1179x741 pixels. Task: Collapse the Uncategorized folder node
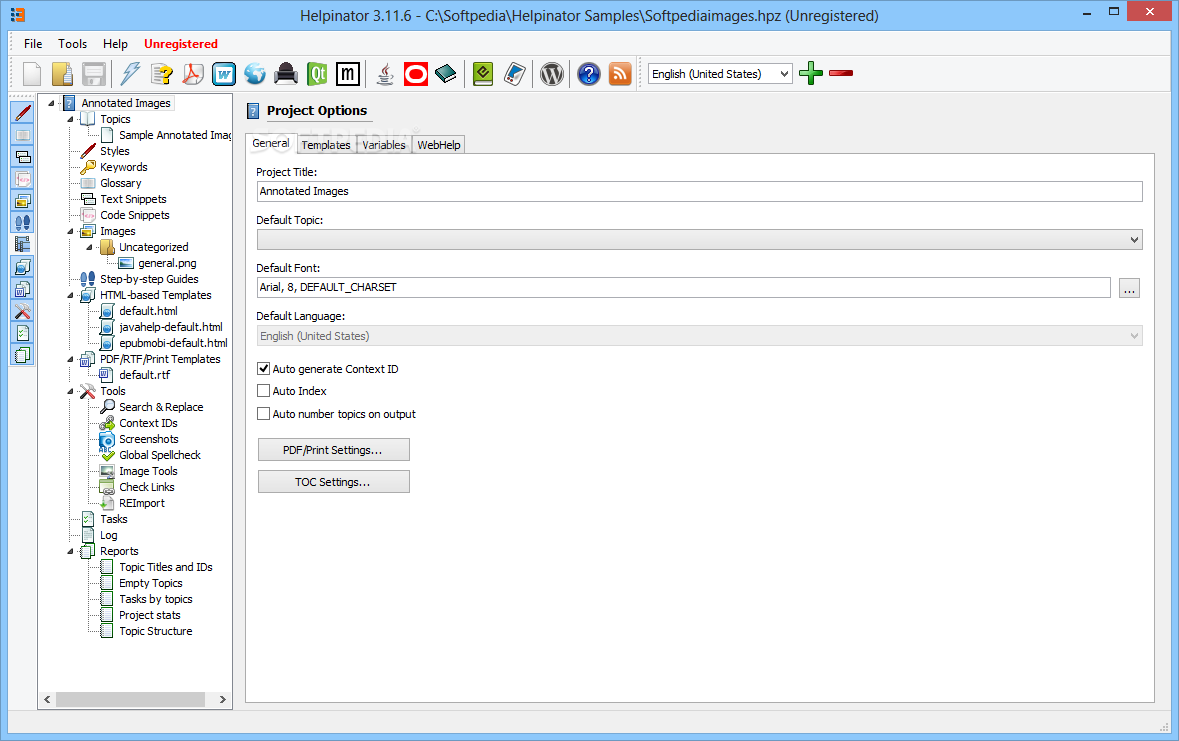point(89,247)
